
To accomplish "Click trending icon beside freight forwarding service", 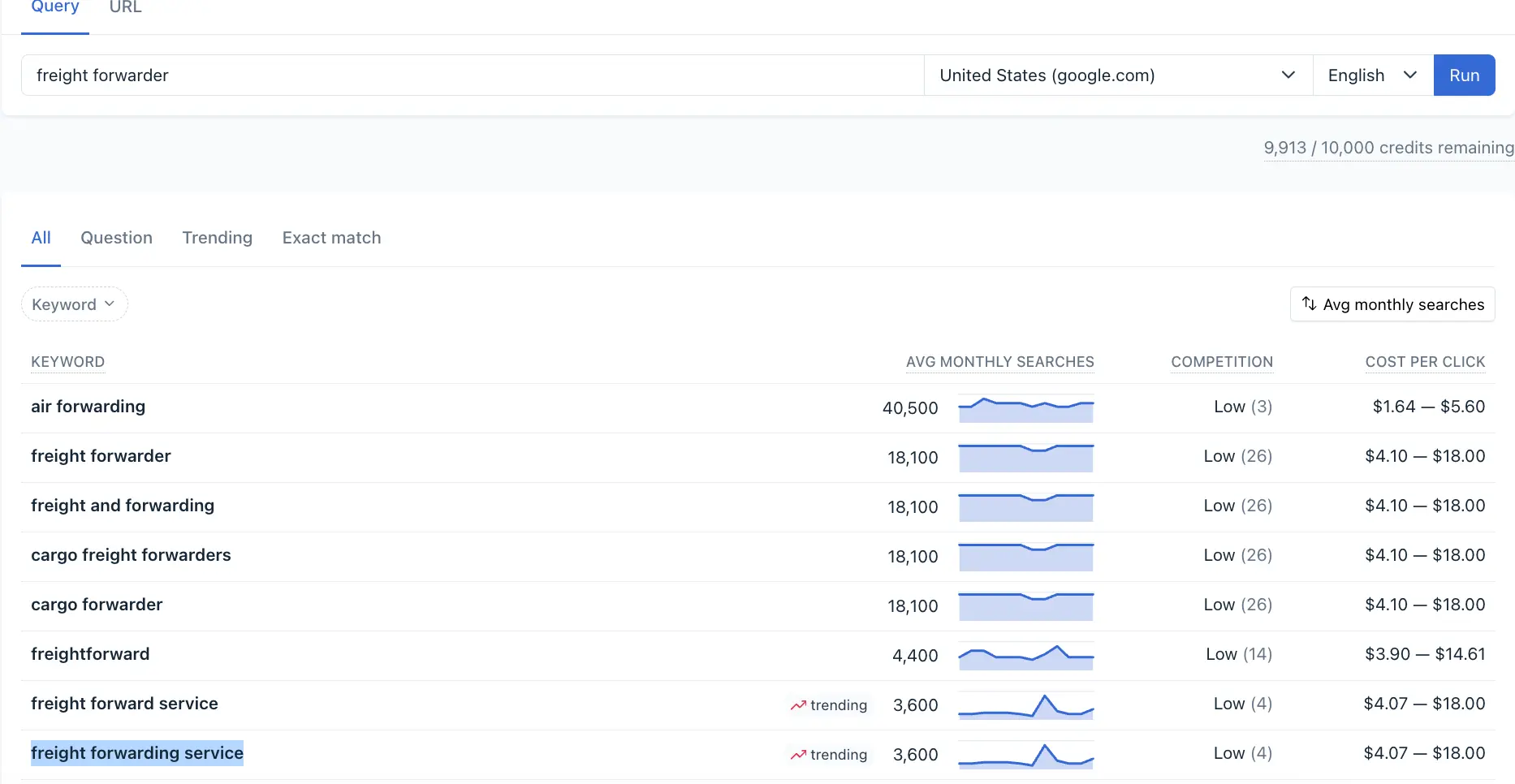I will 798,755.
